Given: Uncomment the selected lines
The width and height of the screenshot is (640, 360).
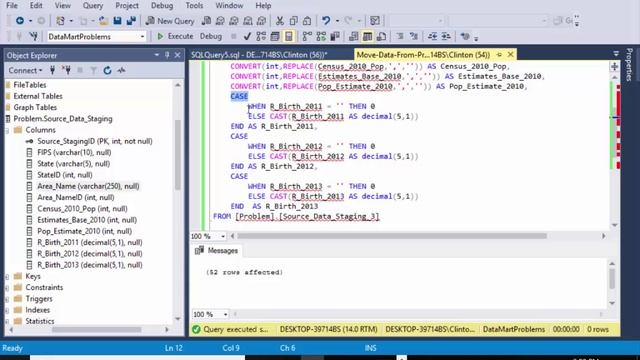Looking at the screenshot, I should pos(413,36).
